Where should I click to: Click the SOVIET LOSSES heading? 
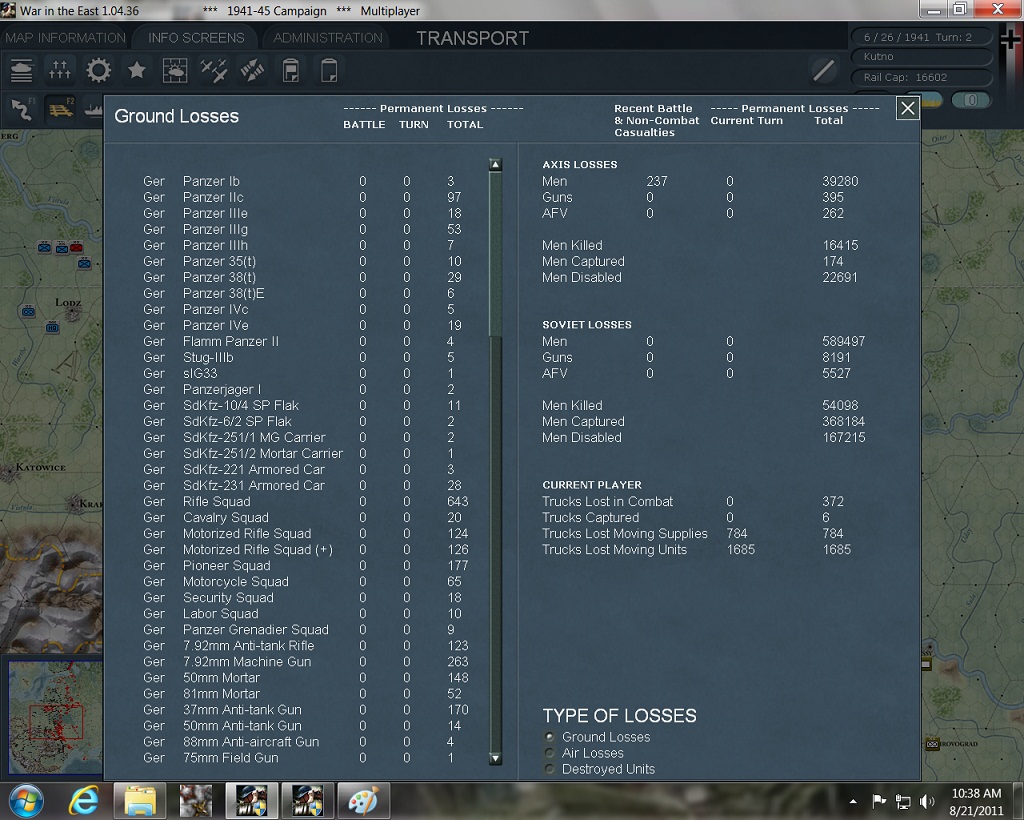click(586, 324)
